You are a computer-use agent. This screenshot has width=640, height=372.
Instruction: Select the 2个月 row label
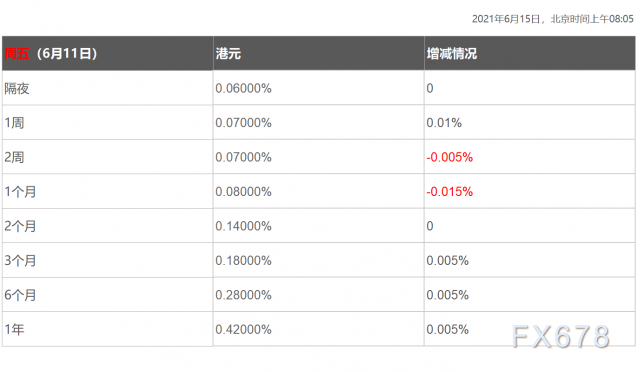click(20, 226)
